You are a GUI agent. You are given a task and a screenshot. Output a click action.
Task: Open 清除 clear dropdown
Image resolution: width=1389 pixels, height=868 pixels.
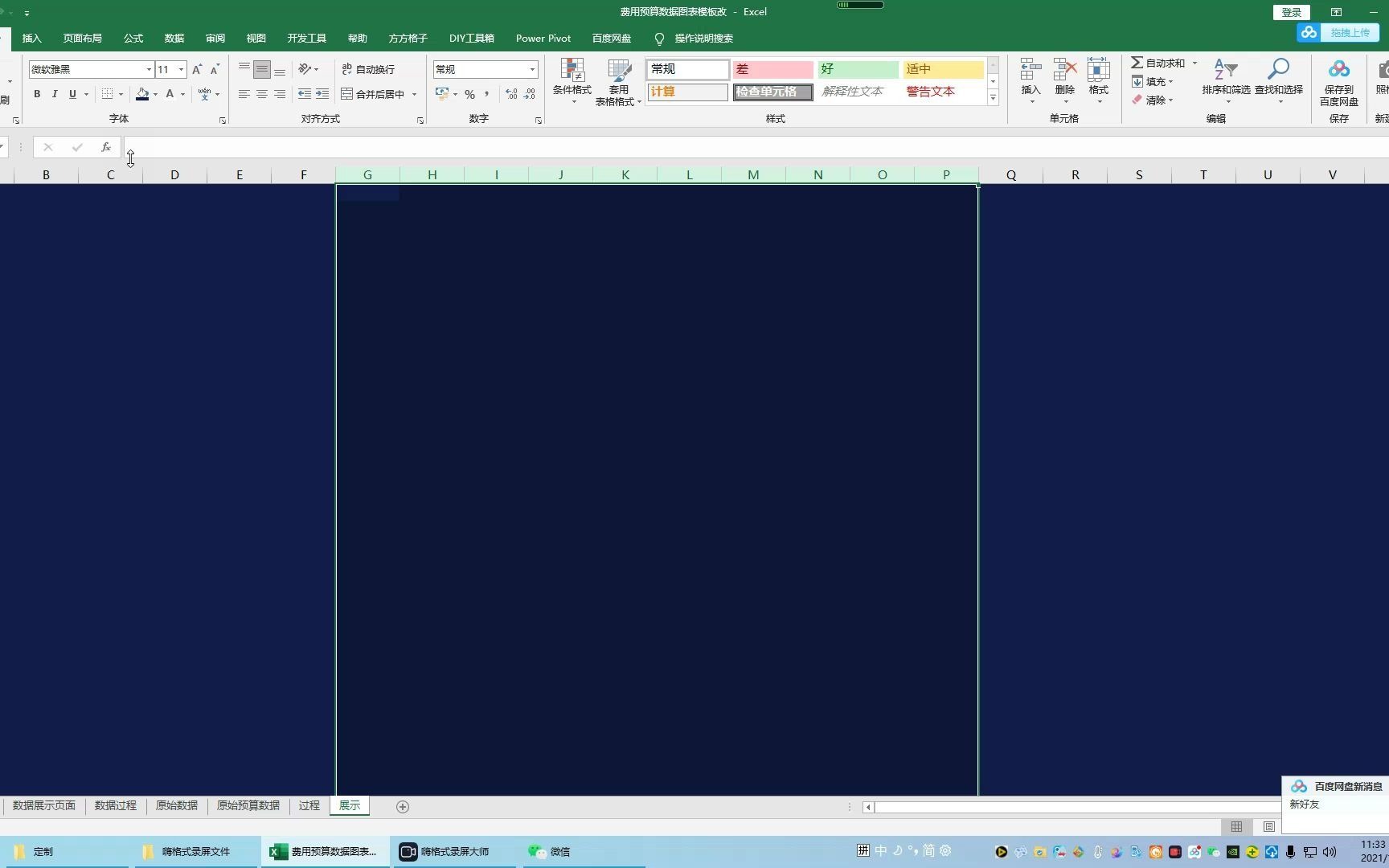1152,100
